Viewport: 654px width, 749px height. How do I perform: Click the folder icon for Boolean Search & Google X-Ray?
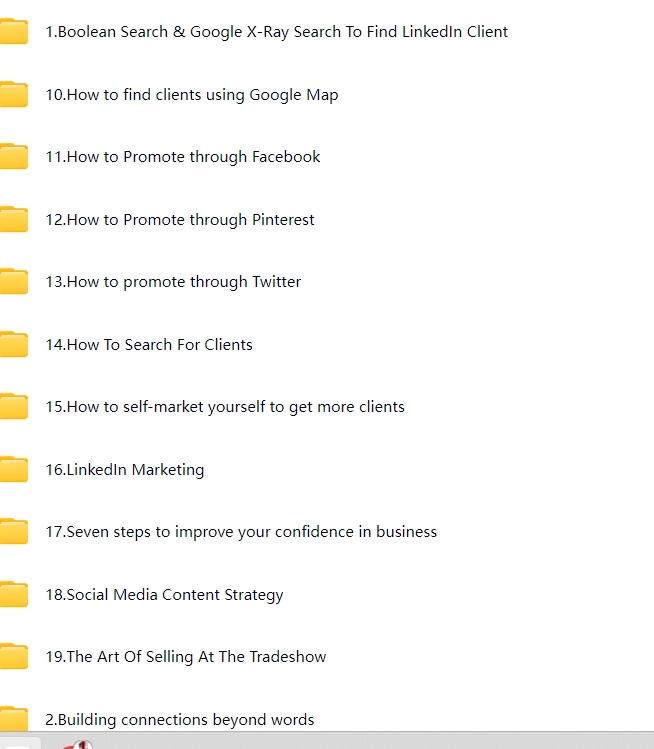tap(13, 32)
